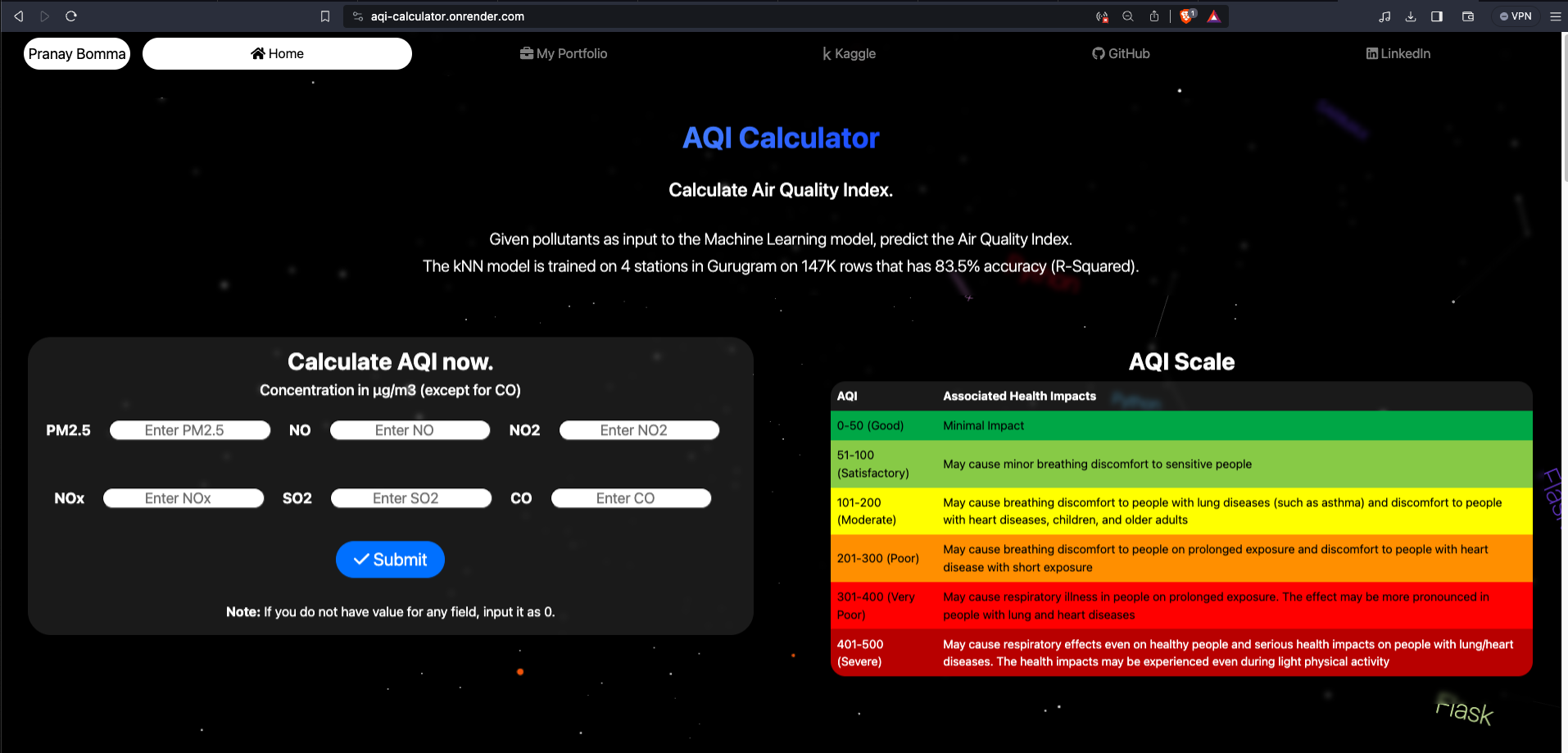Click the bookmark icon beside the URL
1568x753 pixels.
click(x=325, y=16)
